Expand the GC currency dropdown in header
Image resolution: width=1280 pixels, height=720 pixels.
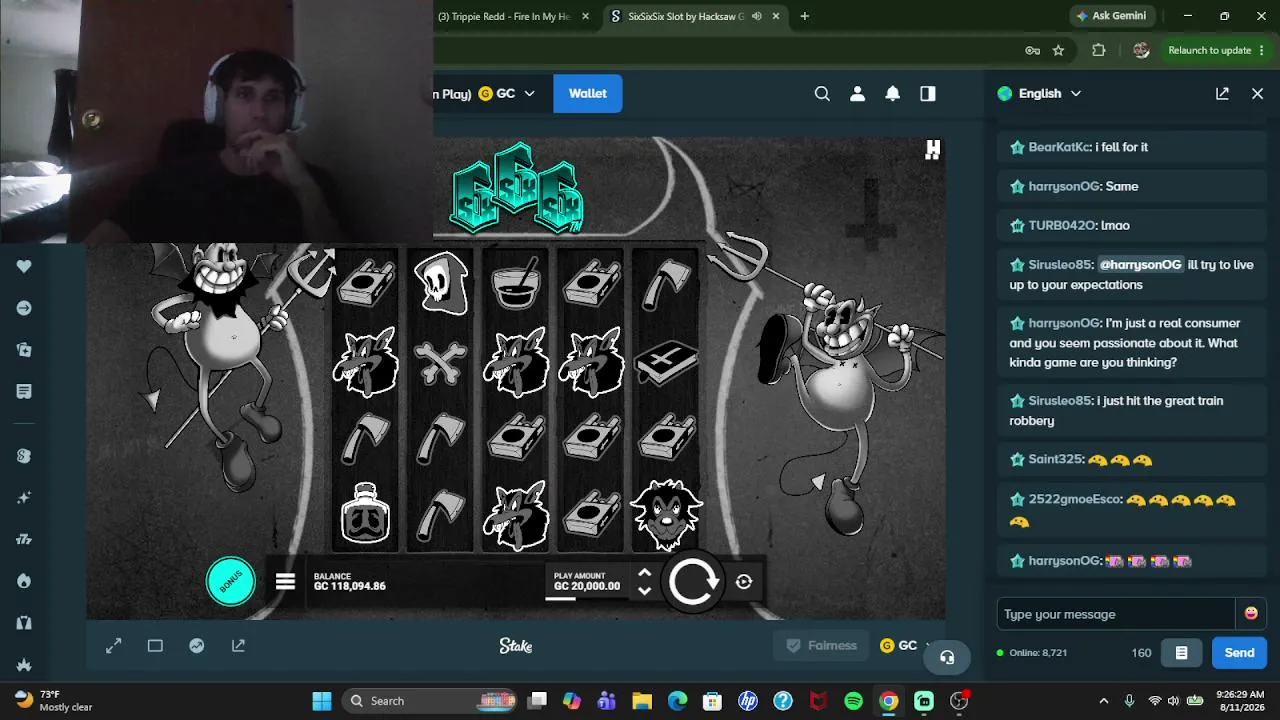[507, 93]
